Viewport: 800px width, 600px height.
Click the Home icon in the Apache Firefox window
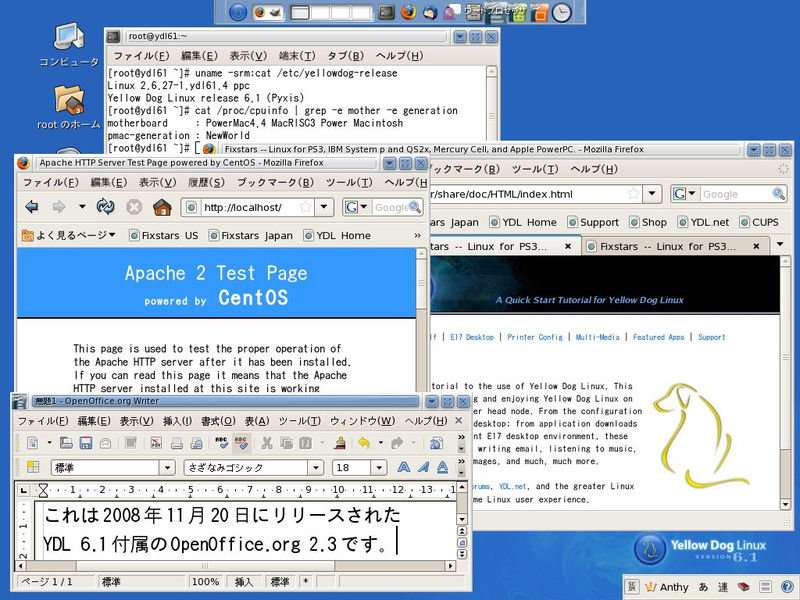pos(162,207)
